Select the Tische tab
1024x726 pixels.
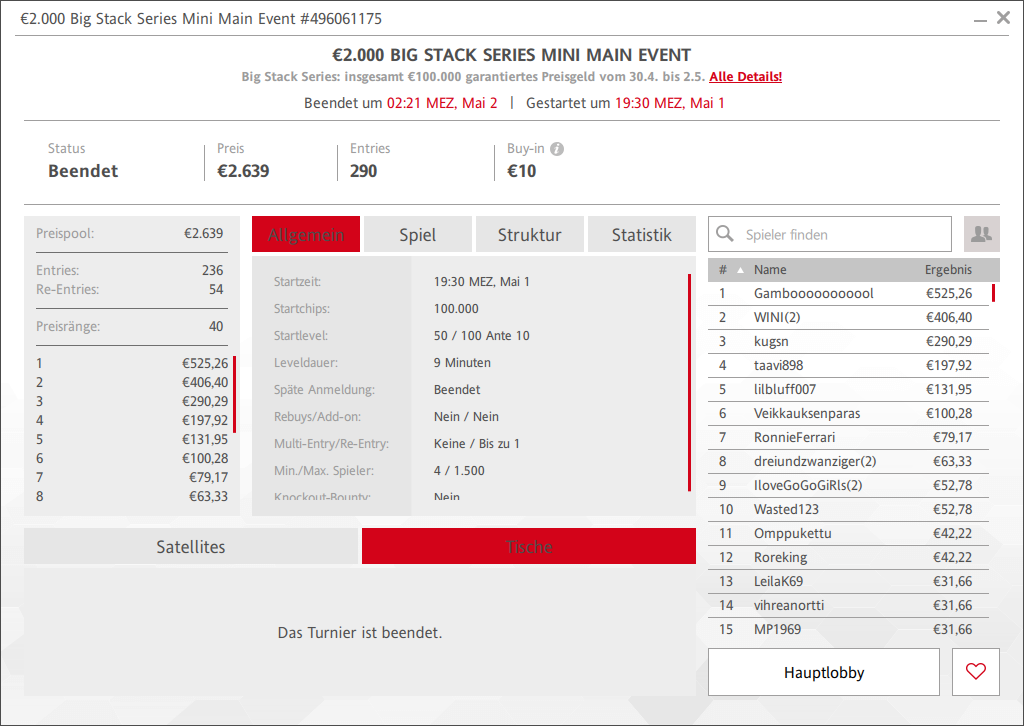pos(529,546)
